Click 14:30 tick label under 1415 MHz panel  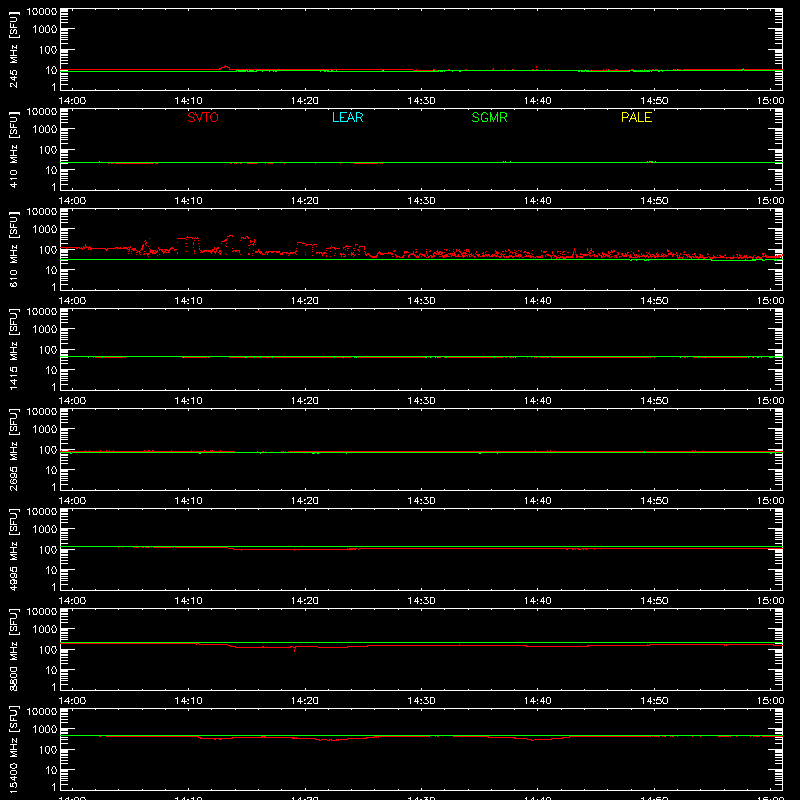421,401
